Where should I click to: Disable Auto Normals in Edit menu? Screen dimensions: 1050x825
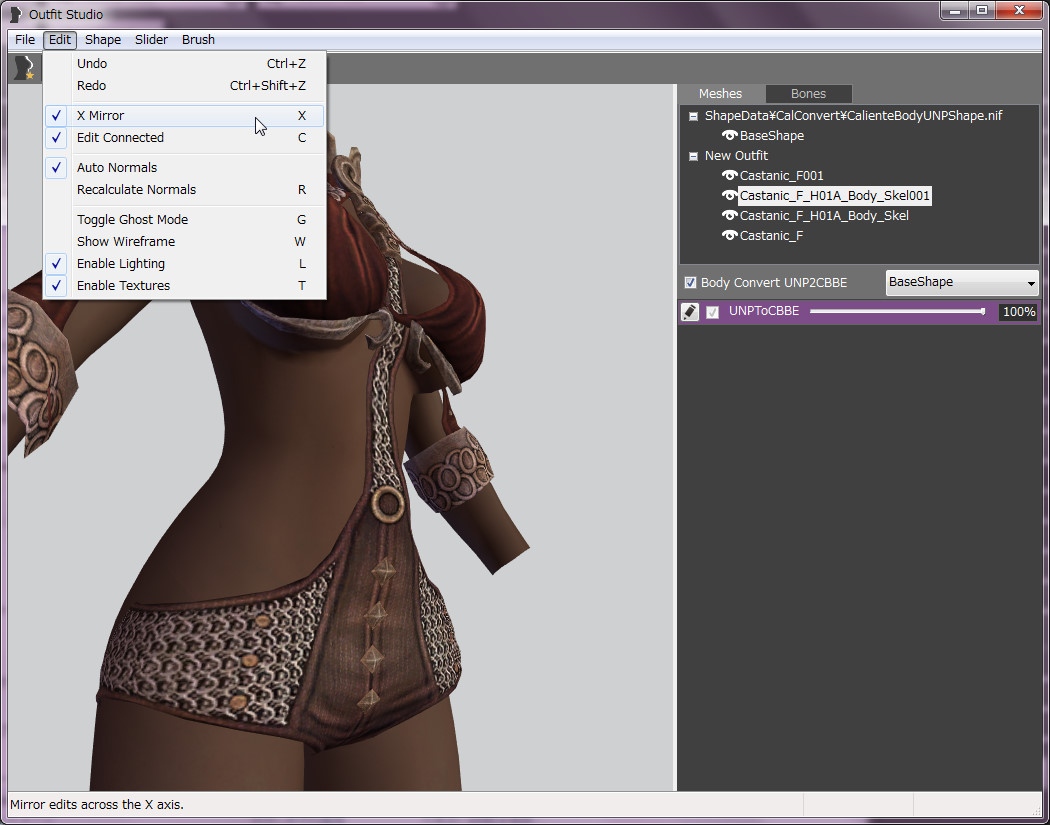(x=117, y=168)
